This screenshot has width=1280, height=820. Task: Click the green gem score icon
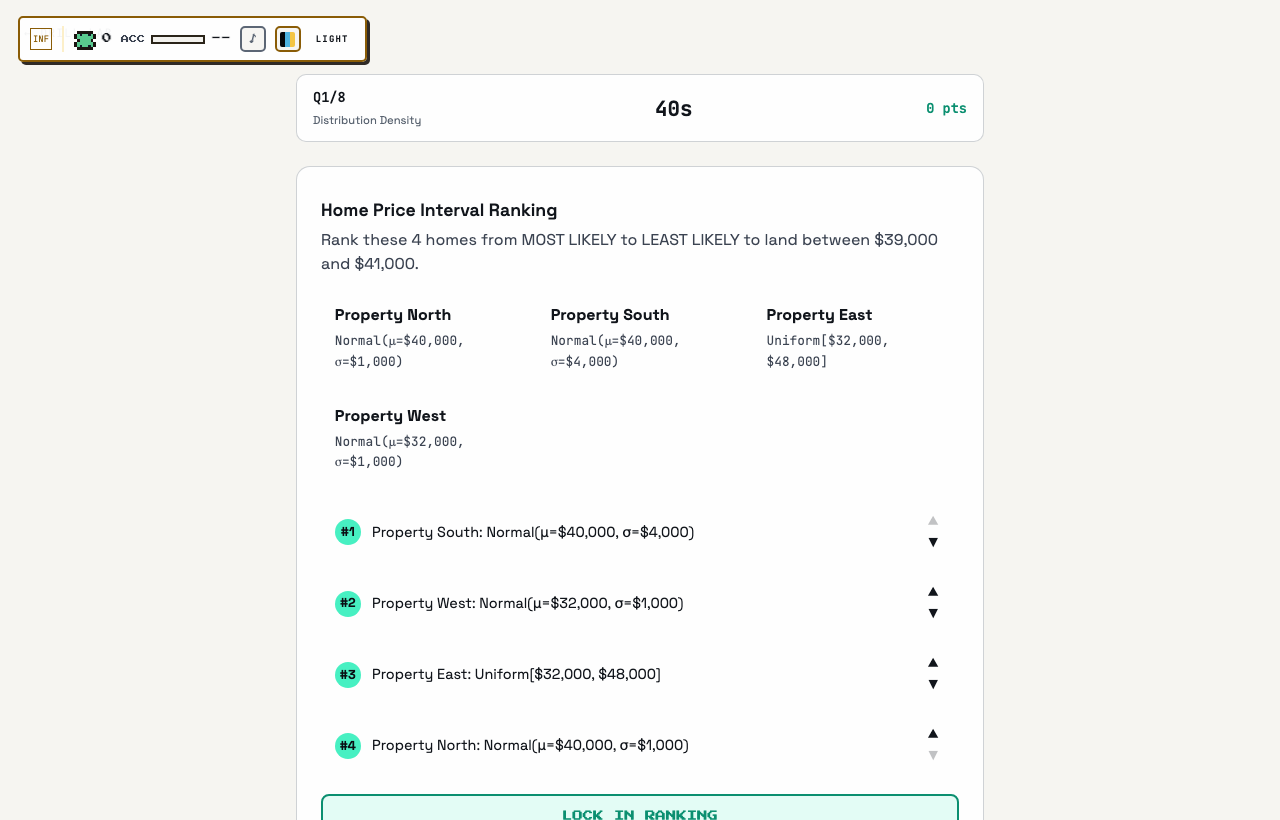[85, 40]
